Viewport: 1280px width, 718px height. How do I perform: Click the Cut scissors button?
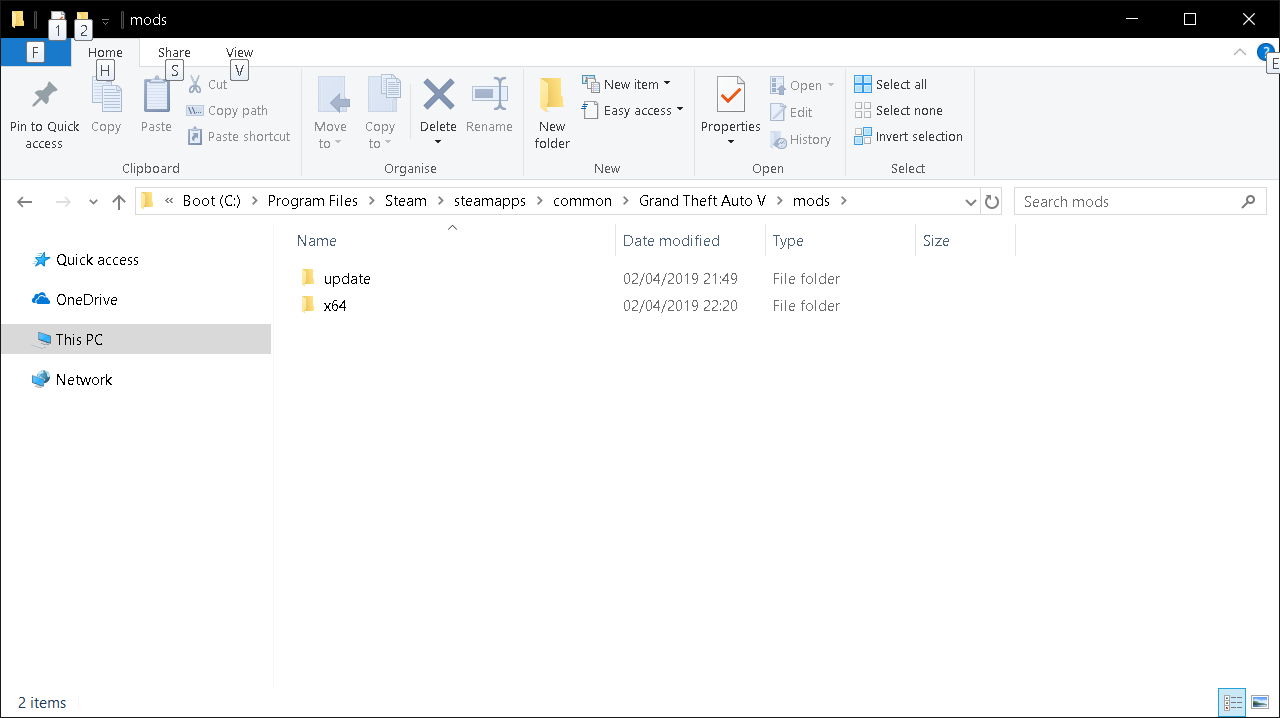208,85
